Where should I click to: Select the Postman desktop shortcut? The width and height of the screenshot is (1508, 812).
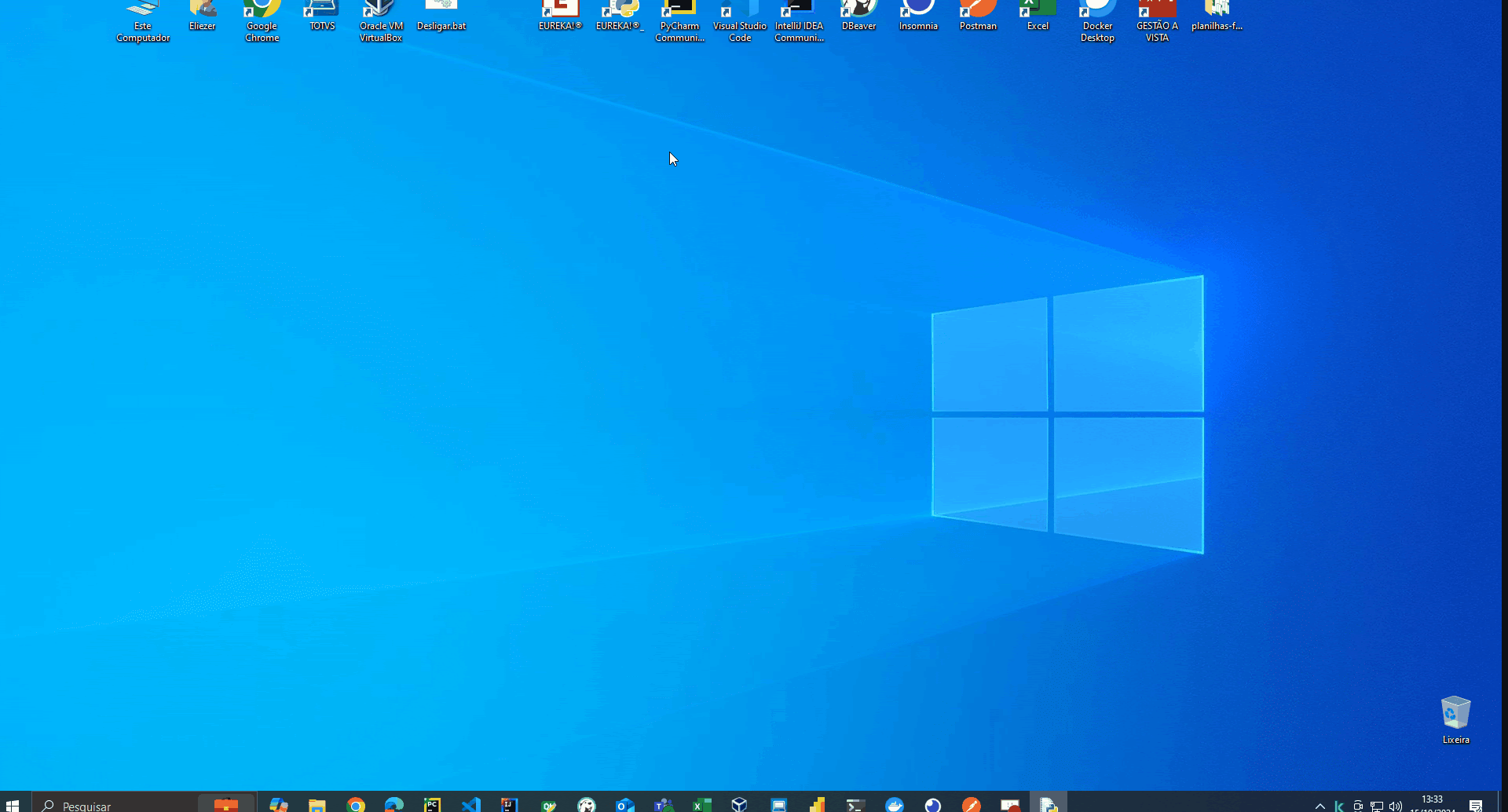click(x=978, y=17)
